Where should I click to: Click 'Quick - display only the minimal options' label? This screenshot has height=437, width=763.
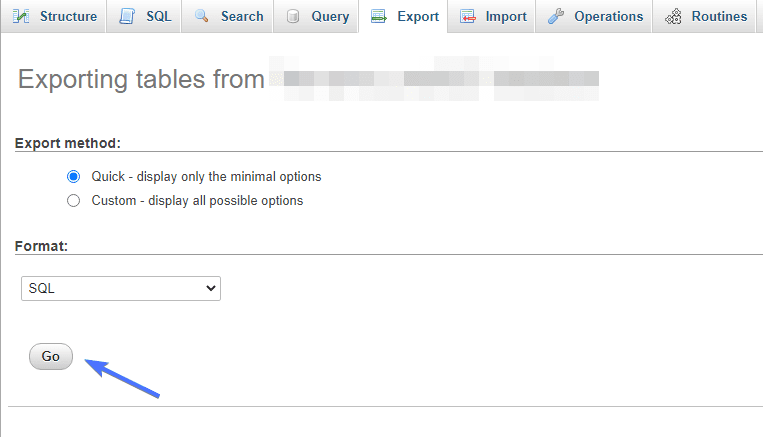[x=206, y=177]
